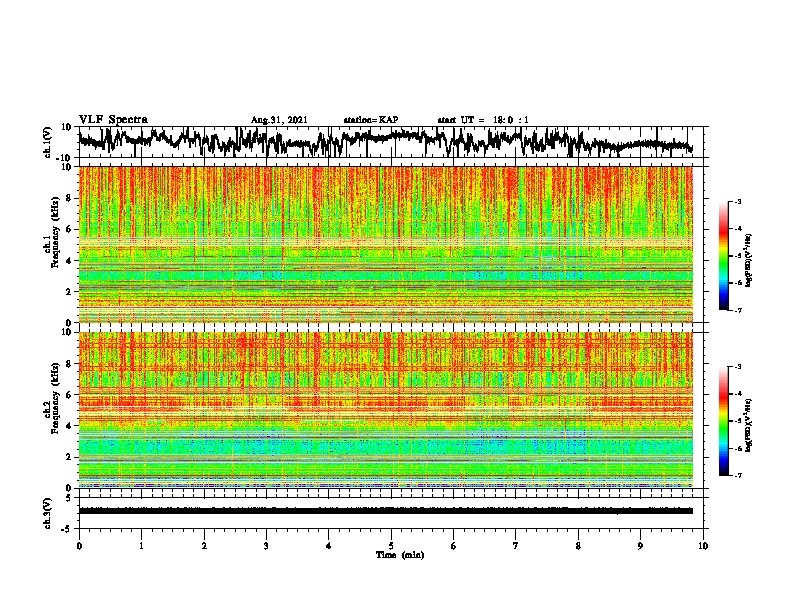Click the time axis tick label '8'
The height and width of the screenshot is (612, 792).
click(x=578, y=546)
